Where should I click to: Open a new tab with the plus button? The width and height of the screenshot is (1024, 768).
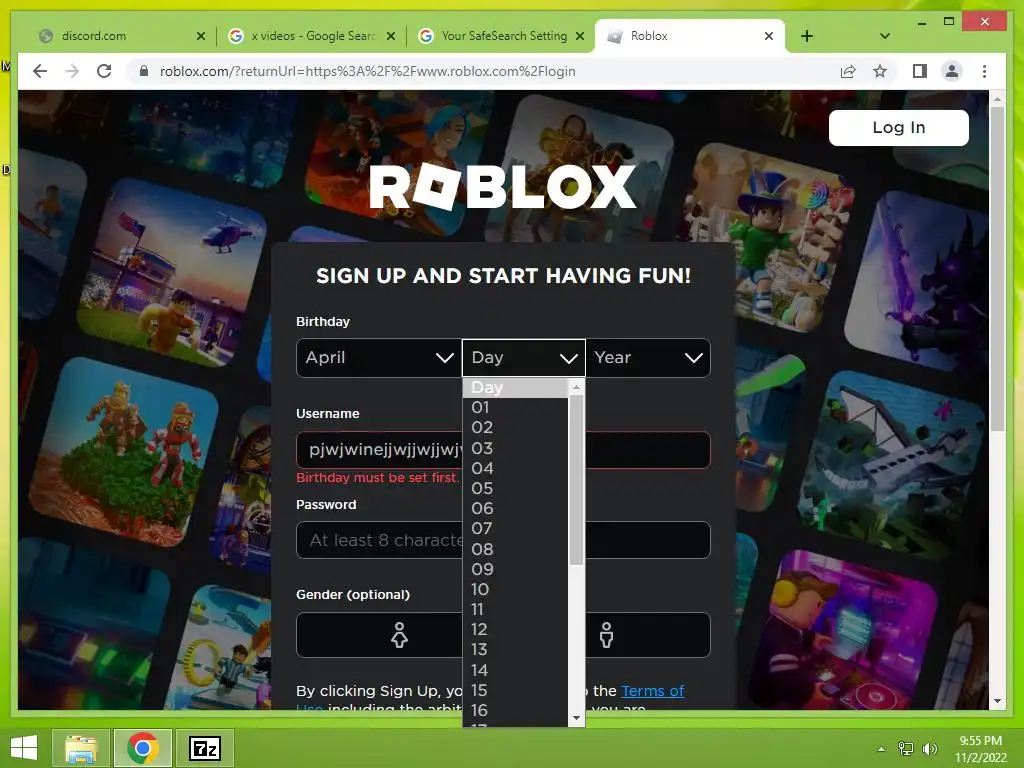coord(807,36)
